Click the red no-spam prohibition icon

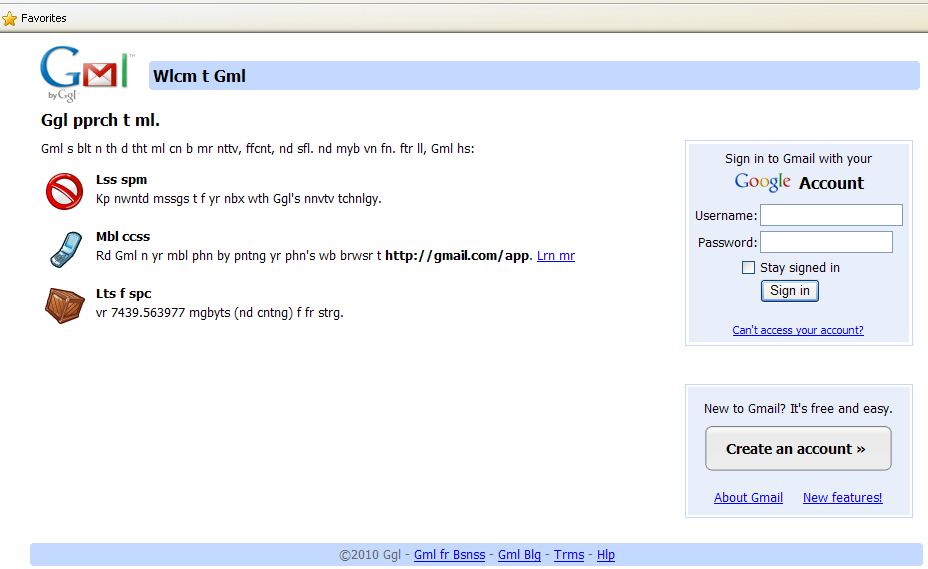65,191
